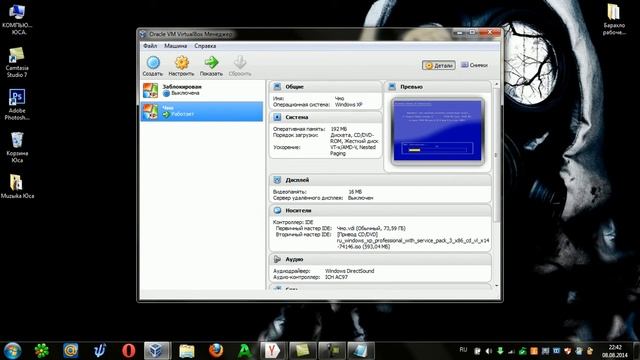The width and height of the screenshot is (640, 360).
Task: Open Adobe Photoshop desktop icon
Action: (x=17, y=104)
